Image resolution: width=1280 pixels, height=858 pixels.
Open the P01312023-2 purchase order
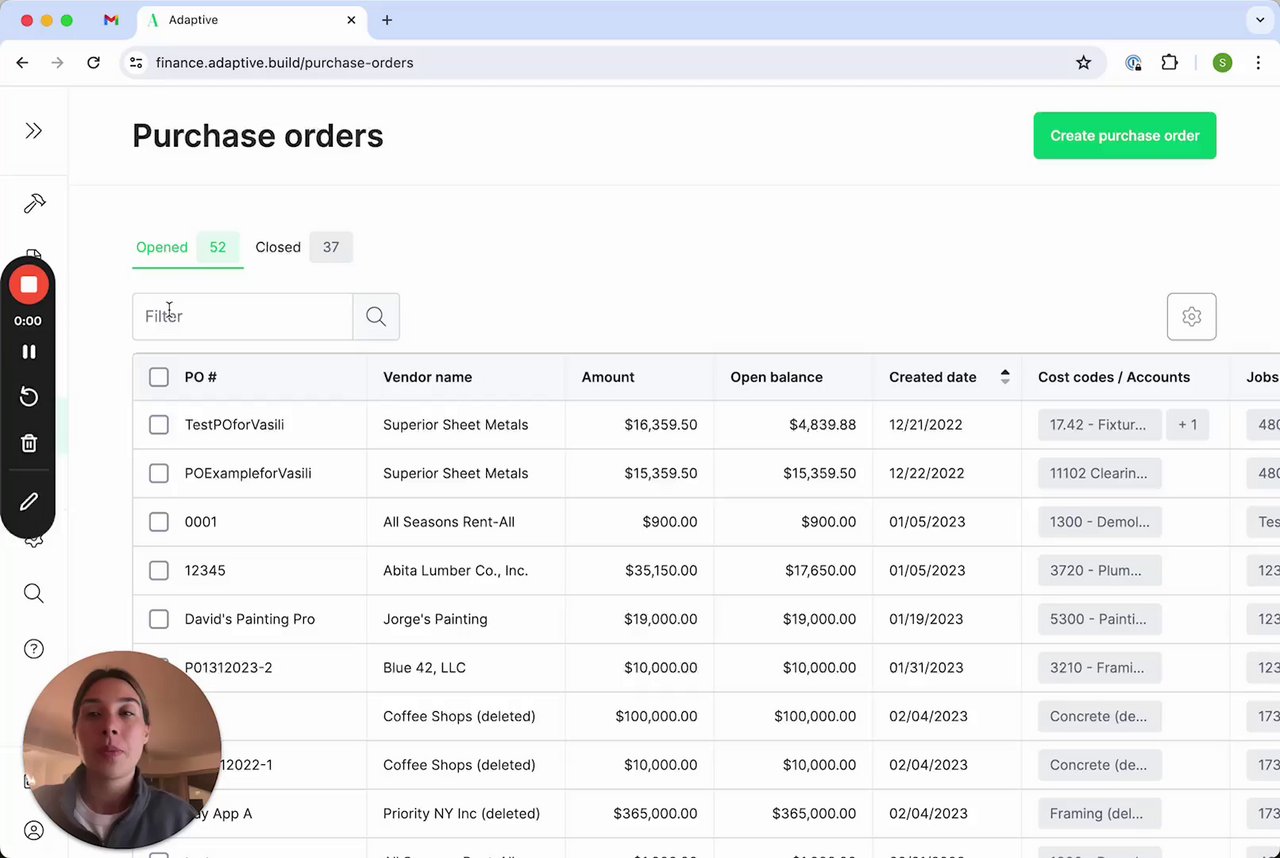tap(228, 667)
